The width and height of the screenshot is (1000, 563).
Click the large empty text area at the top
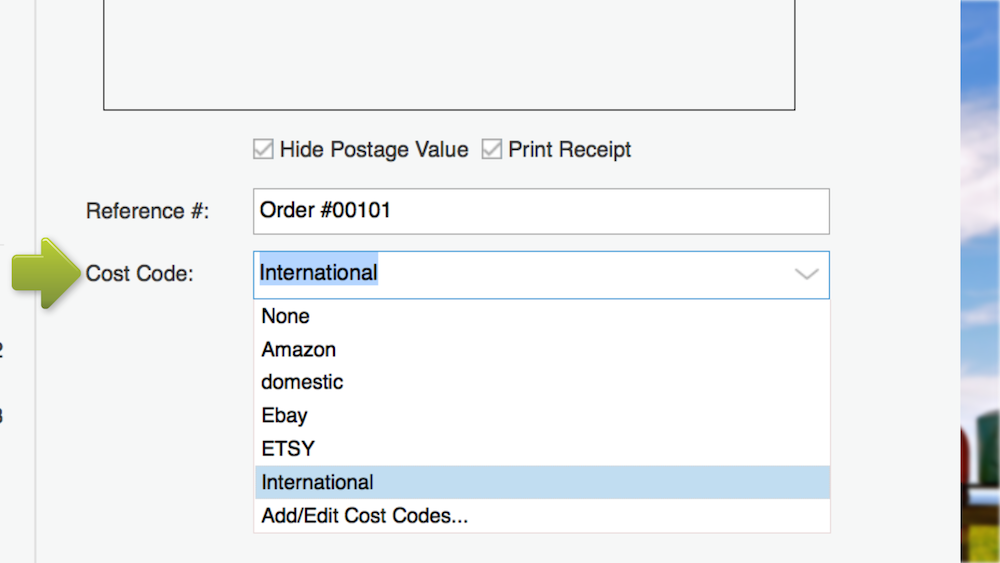[449, 55]
